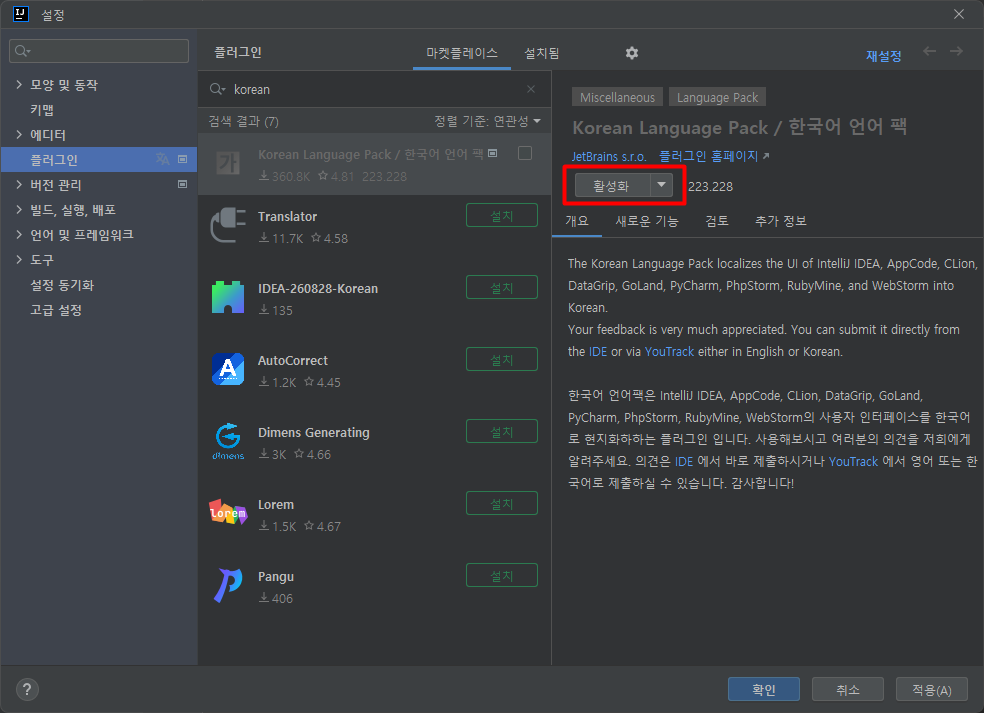
Task: Select the 새로운 기능 tab
Action: click(x=647, y=221)
